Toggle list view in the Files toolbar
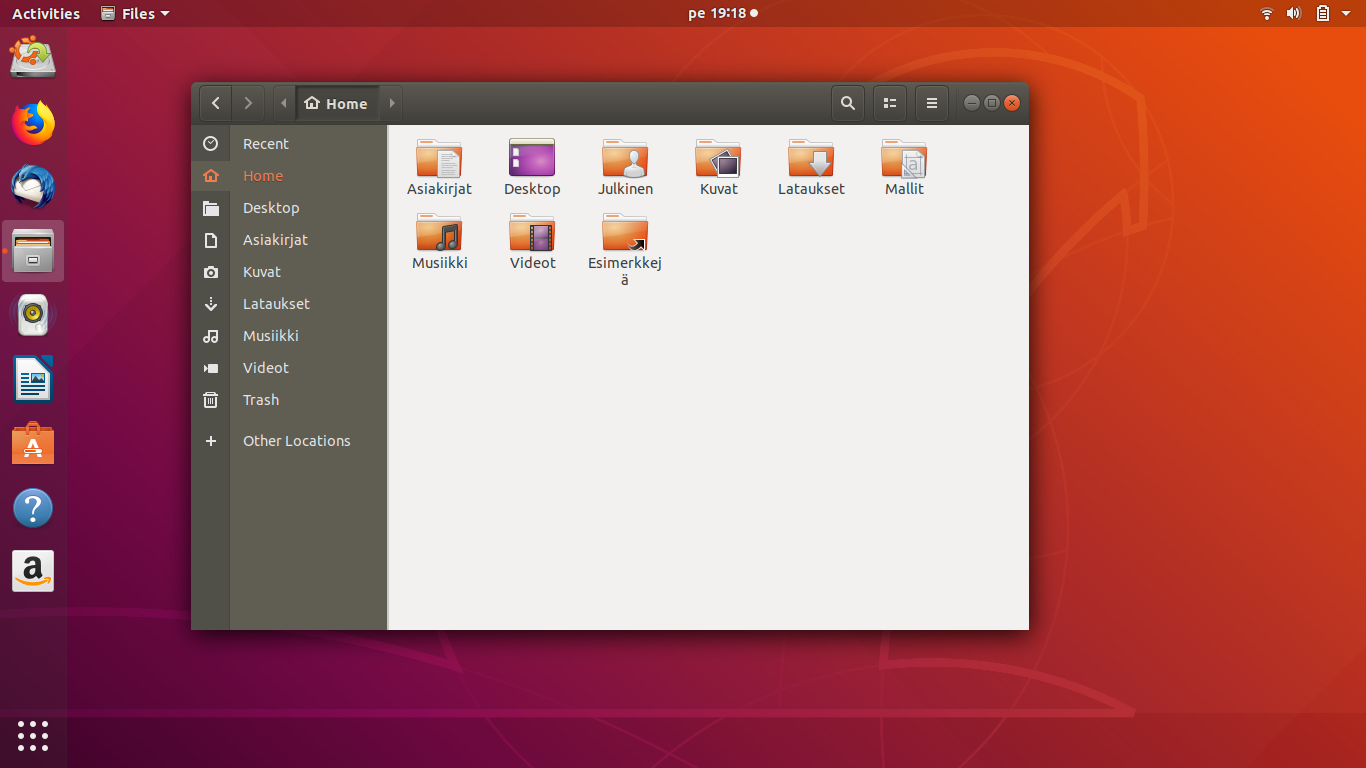1366x768 pixels. point(889,103)
